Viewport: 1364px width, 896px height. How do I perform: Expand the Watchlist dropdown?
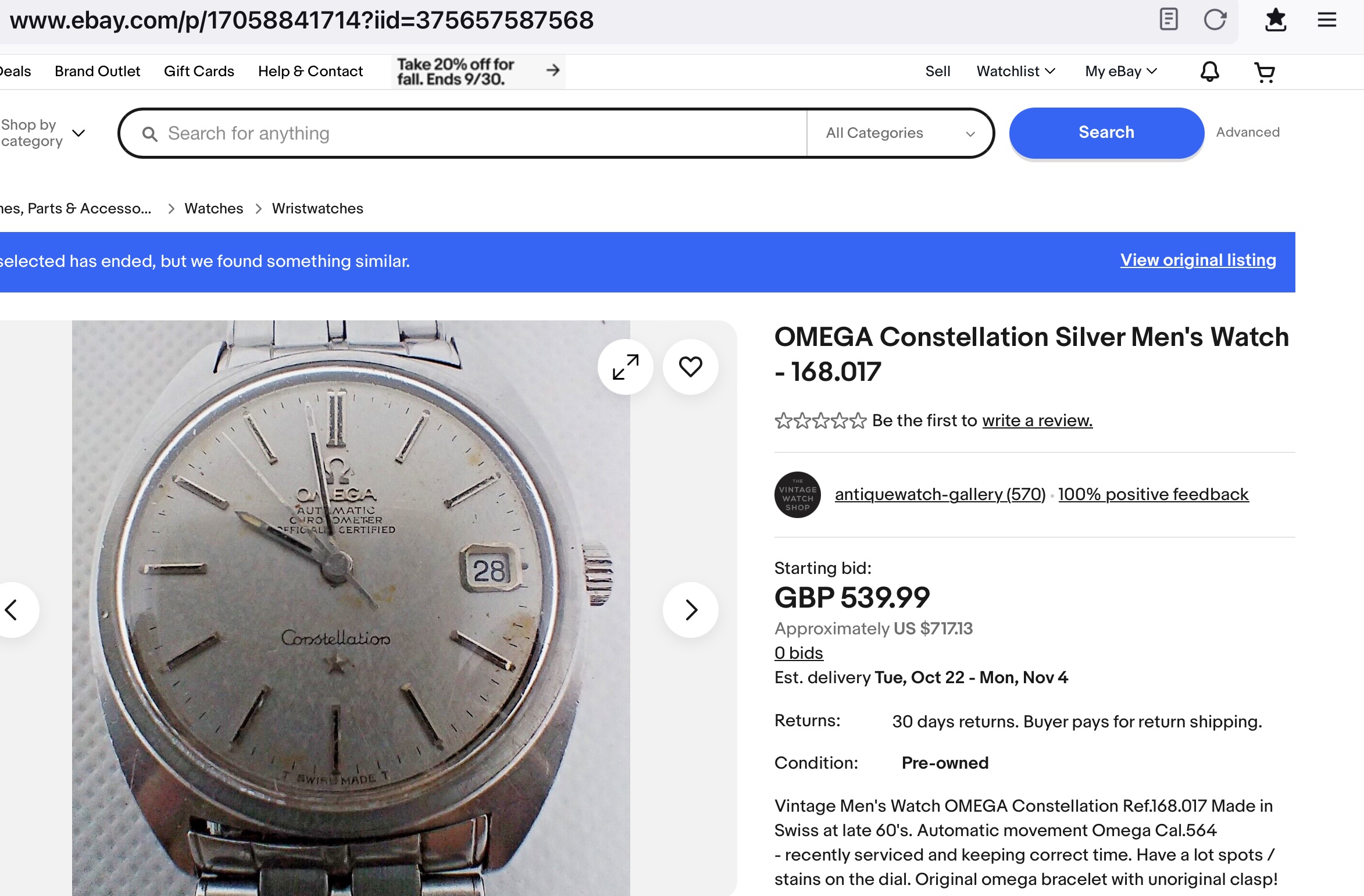click(1016, 72)
